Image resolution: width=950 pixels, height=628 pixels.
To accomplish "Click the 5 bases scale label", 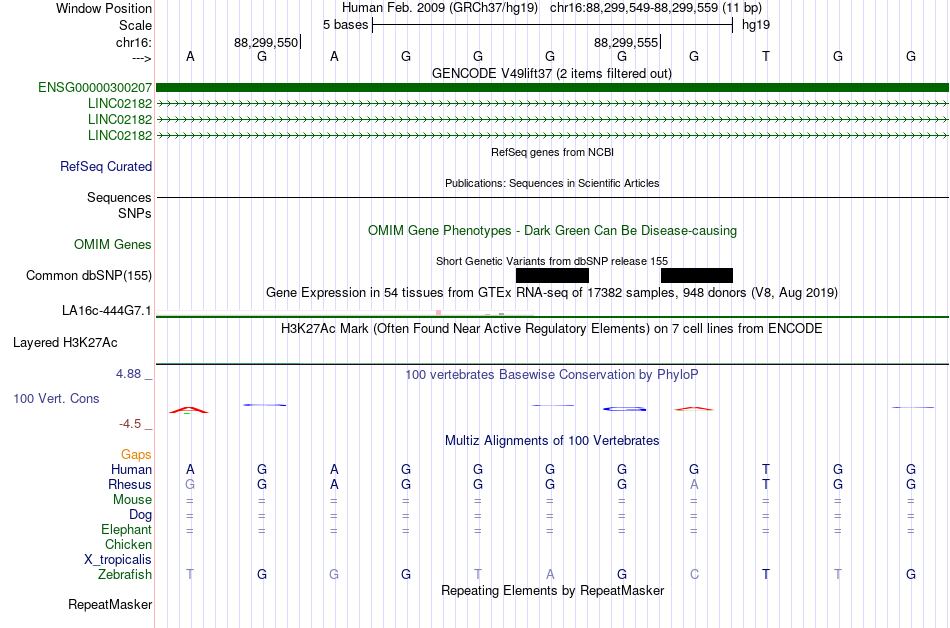I will 345,25.
